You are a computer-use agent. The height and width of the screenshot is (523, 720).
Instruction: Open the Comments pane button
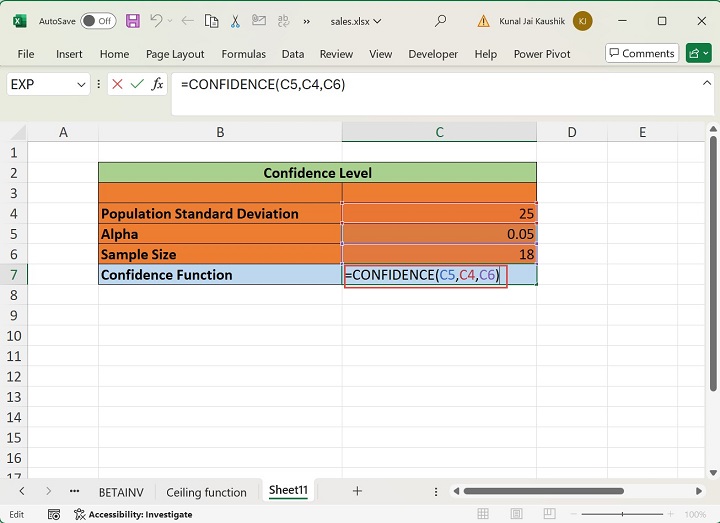click(642, 53)
